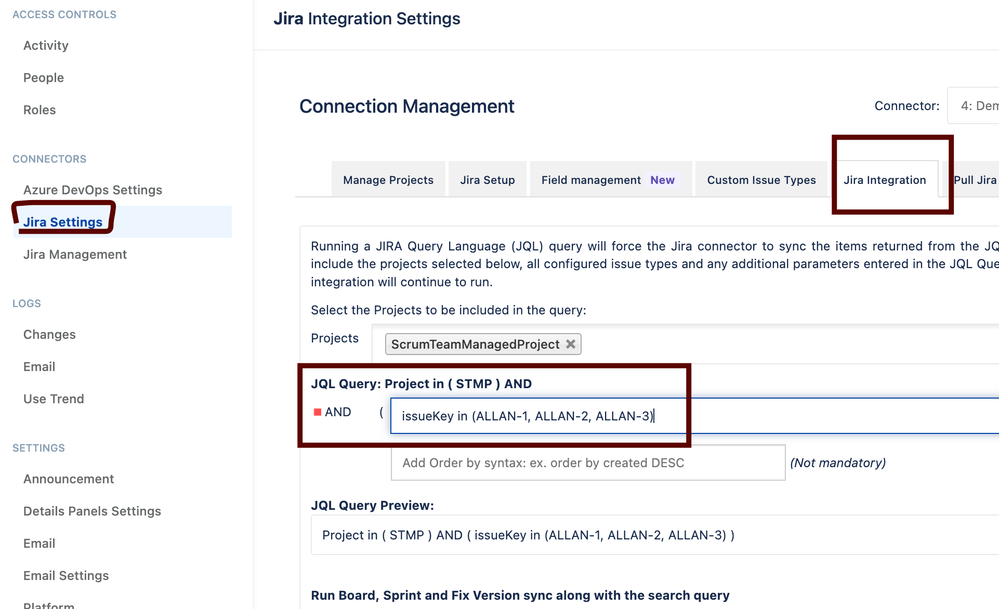Open Jira Management in the sidebar
The width and height of the screenshot is (999, 609).
(x=75, y=254)
